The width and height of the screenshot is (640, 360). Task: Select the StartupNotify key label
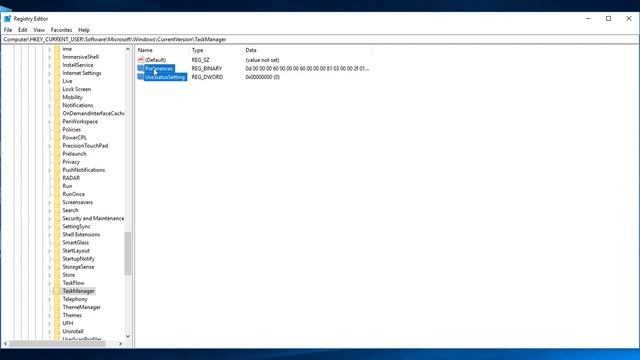coord(78,259)
